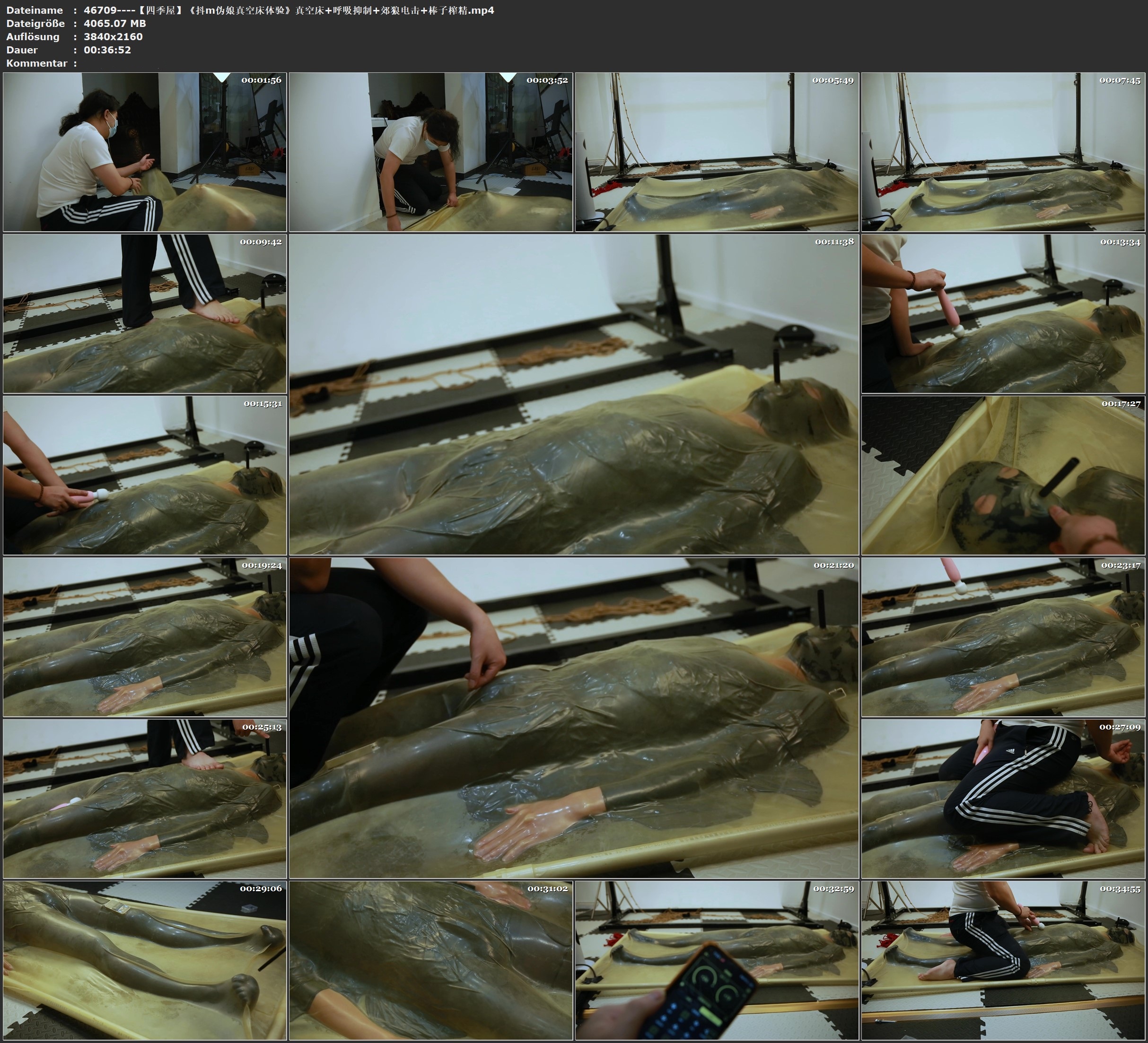The width and height of the screenshot is (1148, 1043).
Task: Click the Dateiname file name text
Action: point(289,10)
